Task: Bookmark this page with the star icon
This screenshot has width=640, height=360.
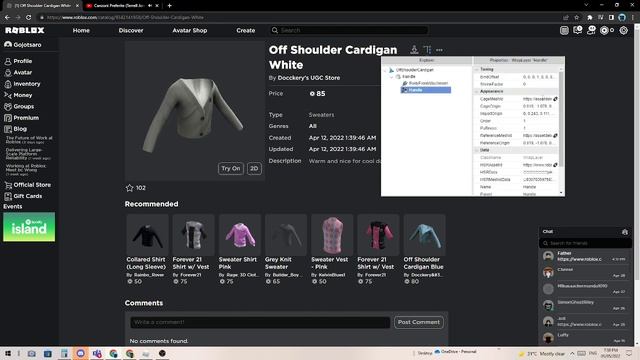Action: coord(576,18)
